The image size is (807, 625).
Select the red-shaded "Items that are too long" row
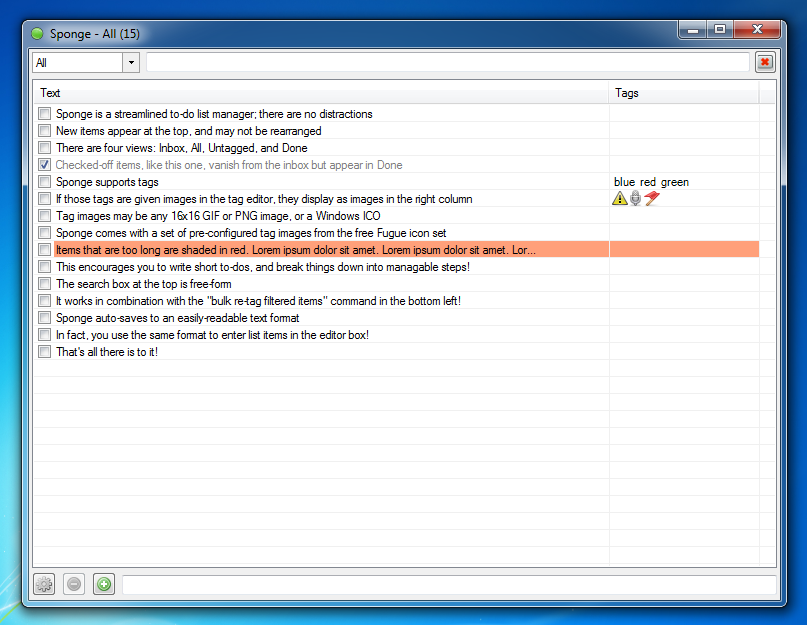click(x=300, y=250)
